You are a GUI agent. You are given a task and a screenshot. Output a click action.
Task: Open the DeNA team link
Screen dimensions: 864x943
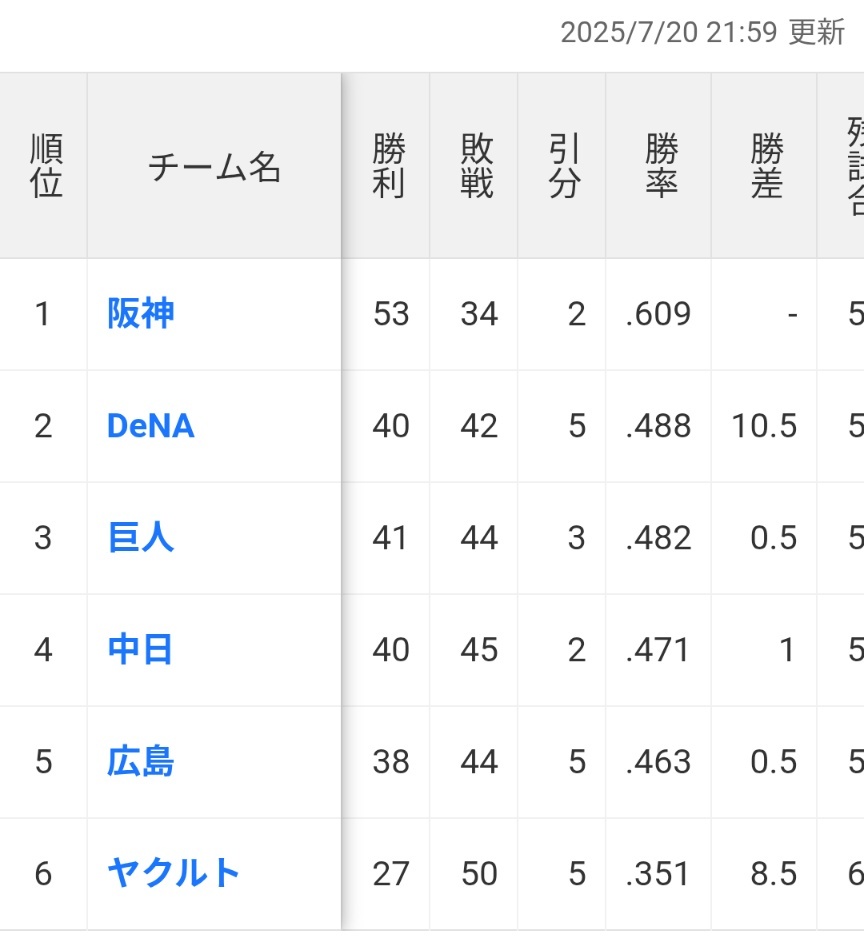150,426
